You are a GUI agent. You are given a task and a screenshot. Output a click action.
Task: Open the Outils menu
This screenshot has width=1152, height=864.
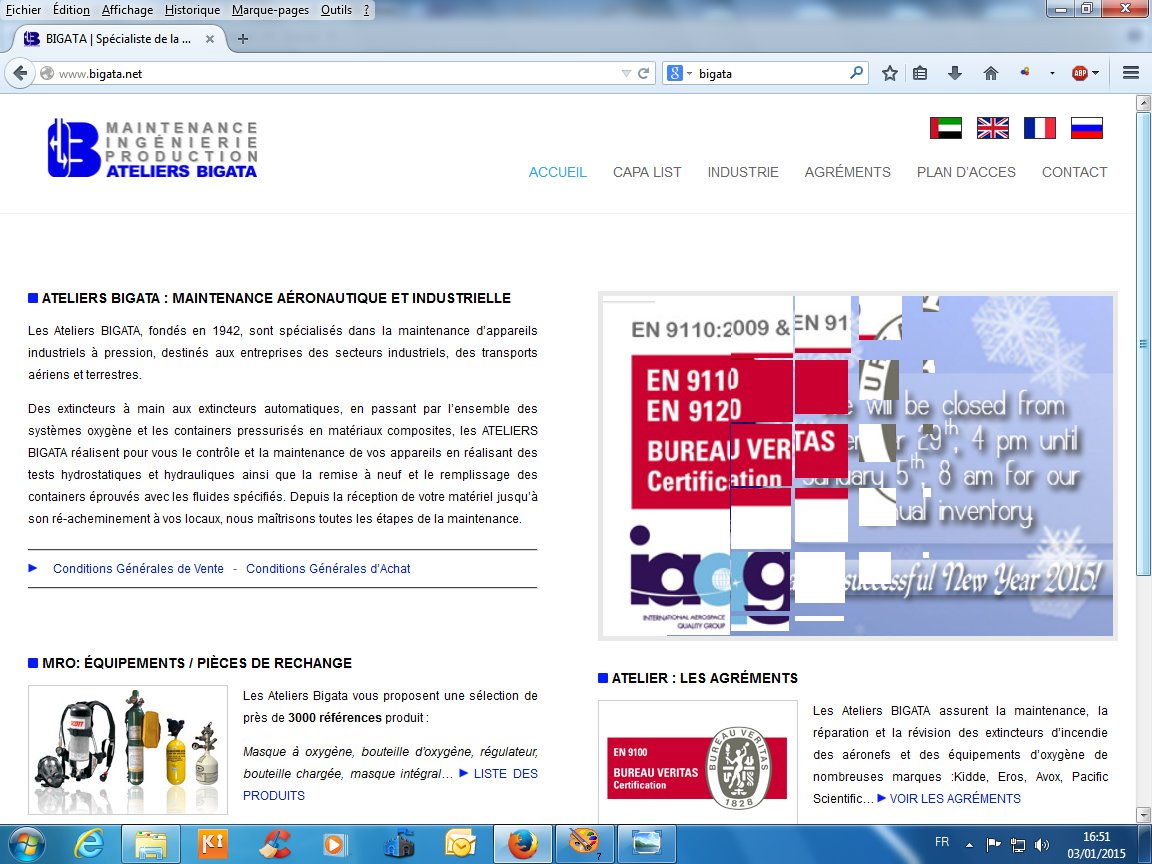point(336,10)
